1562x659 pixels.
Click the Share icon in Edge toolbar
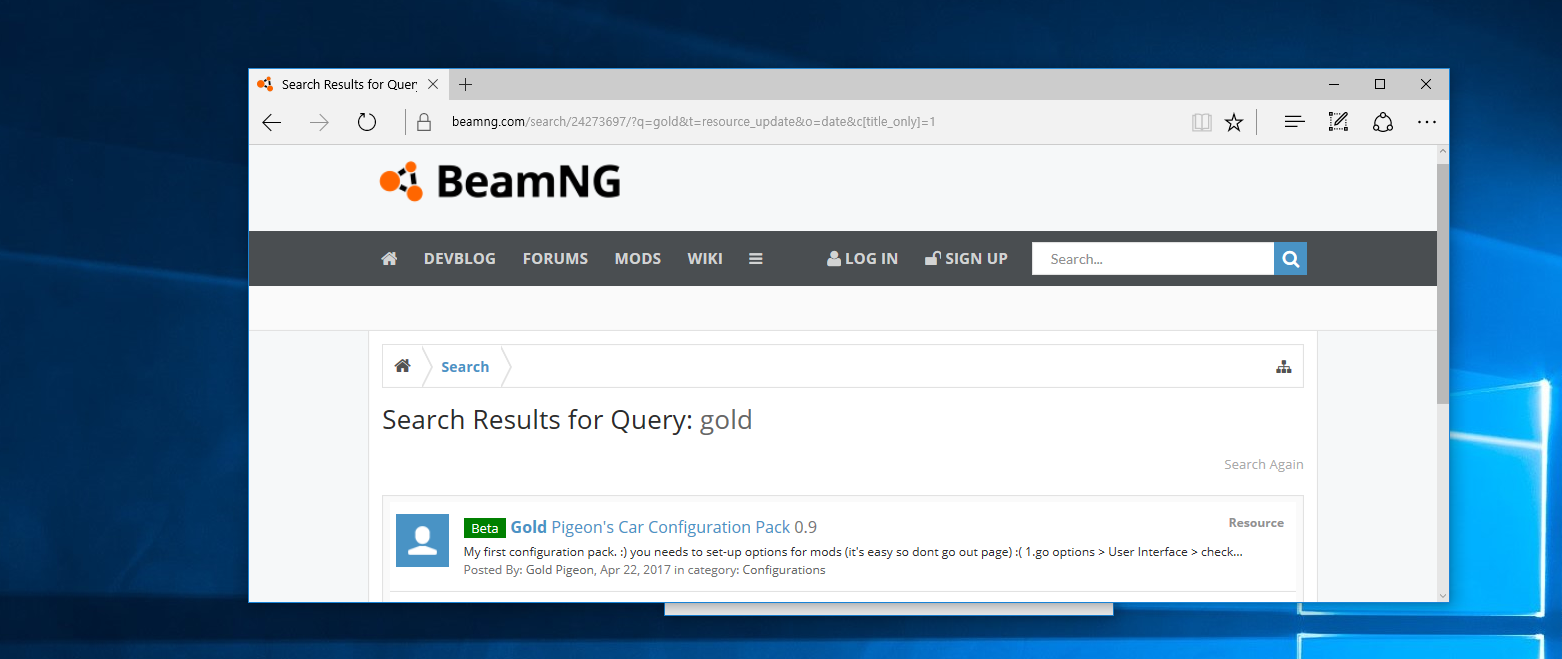pyautogui.click(x=1383, y=122)
